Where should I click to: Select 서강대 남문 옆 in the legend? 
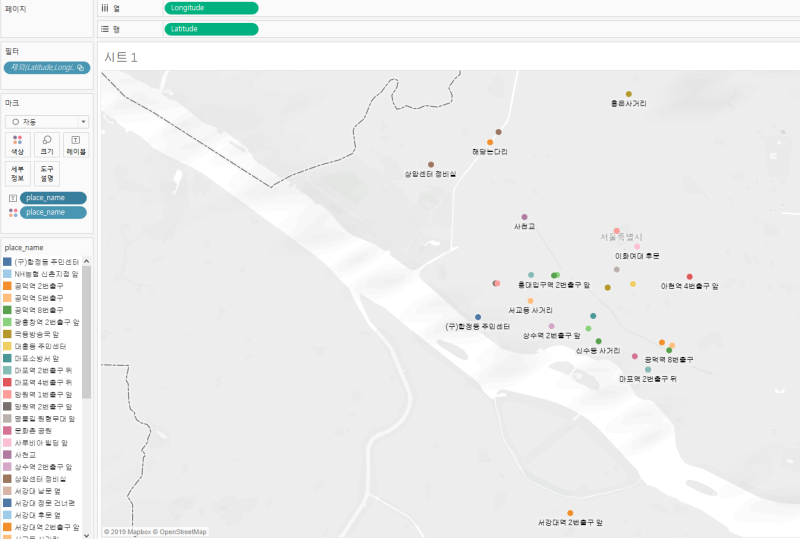coord(38,491)
